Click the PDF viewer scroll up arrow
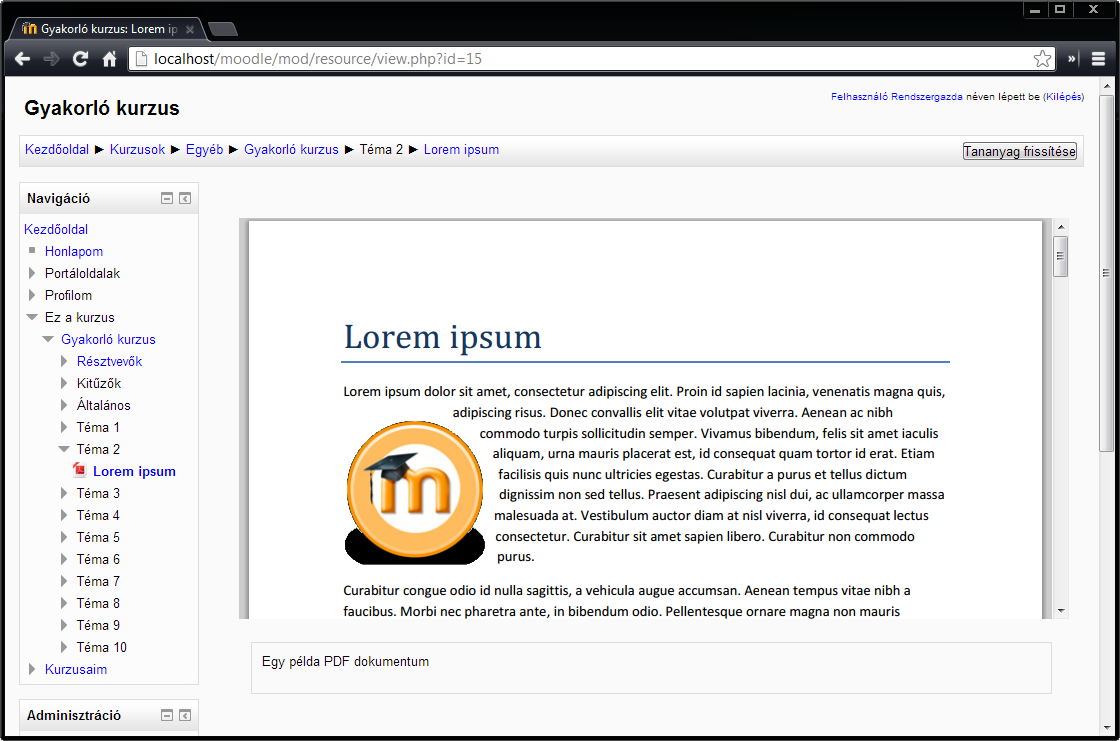 click(1061, 227)
